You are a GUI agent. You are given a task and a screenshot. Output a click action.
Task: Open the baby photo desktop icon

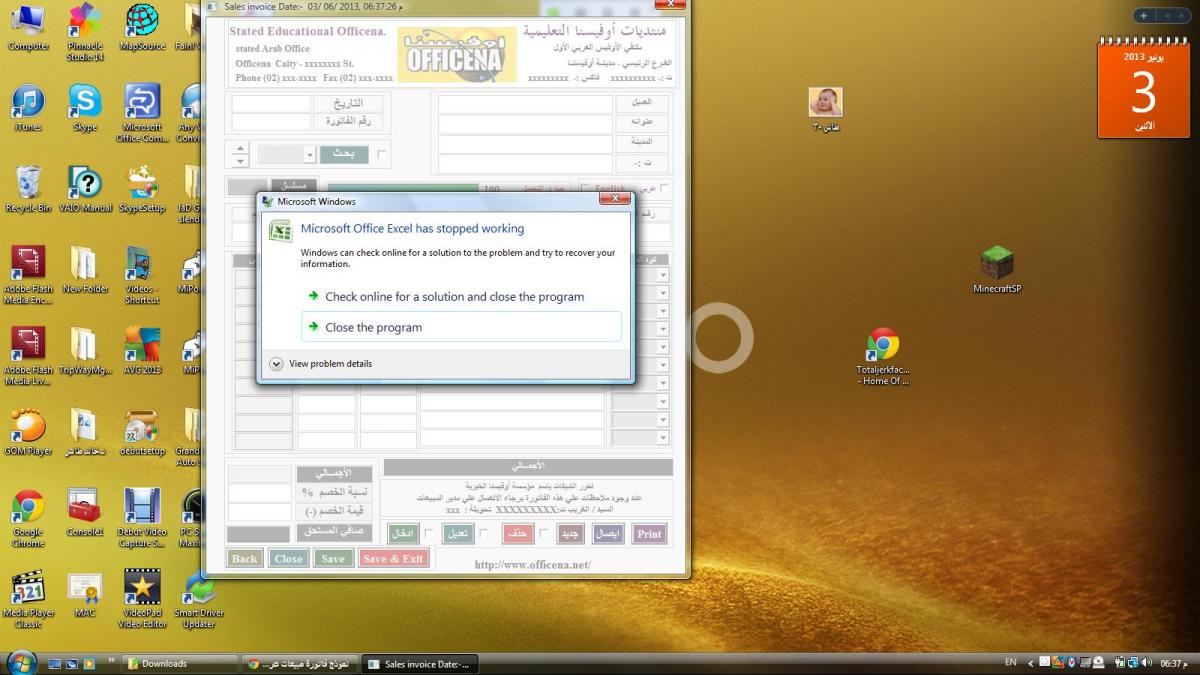pos(825,109)
